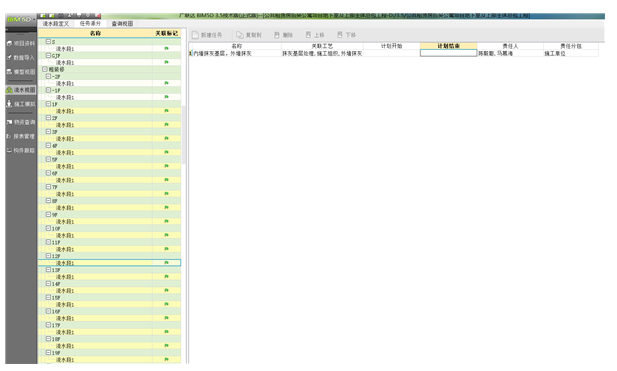The height and width of the screenshot is (371, 617).
Task: Click the 下移 toolbar button
Action: [347, 35]
